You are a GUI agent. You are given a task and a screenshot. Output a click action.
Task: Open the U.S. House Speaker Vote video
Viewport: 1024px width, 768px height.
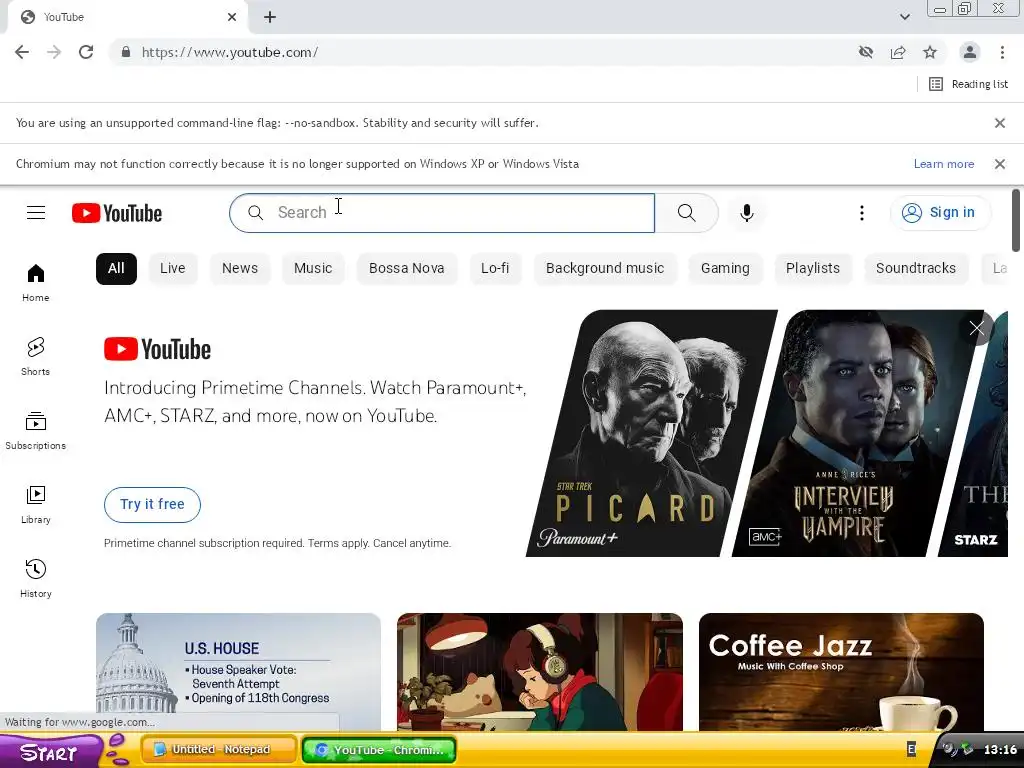coord(238,671)
